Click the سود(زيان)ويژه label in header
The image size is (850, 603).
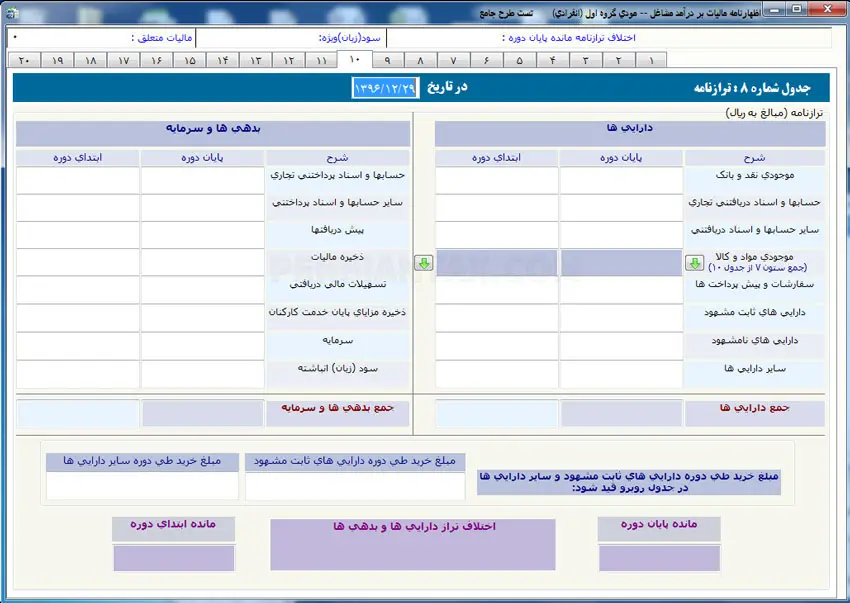tap(350, 38)
